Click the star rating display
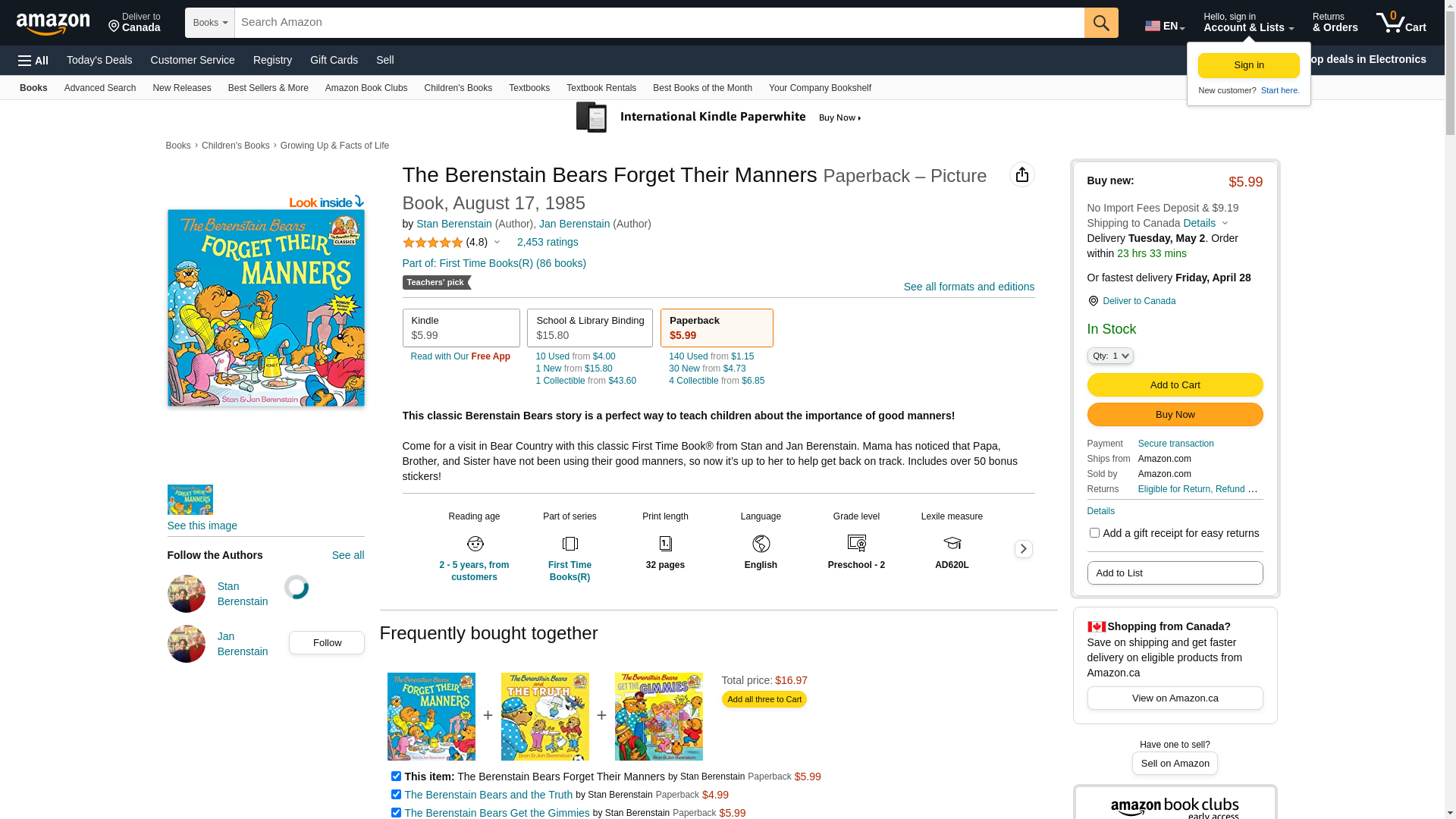The height and width of the screenshot is (819, 1456). (433, 243)
